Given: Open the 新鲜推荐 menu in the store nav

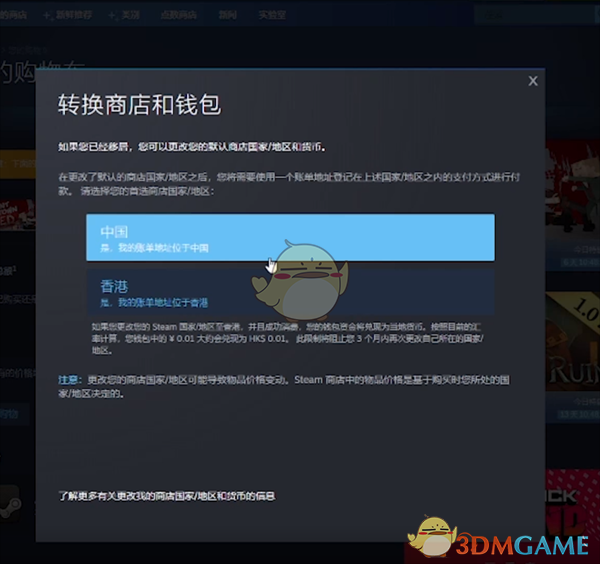Looking at the screenshot, I should [x=69, y=15].
